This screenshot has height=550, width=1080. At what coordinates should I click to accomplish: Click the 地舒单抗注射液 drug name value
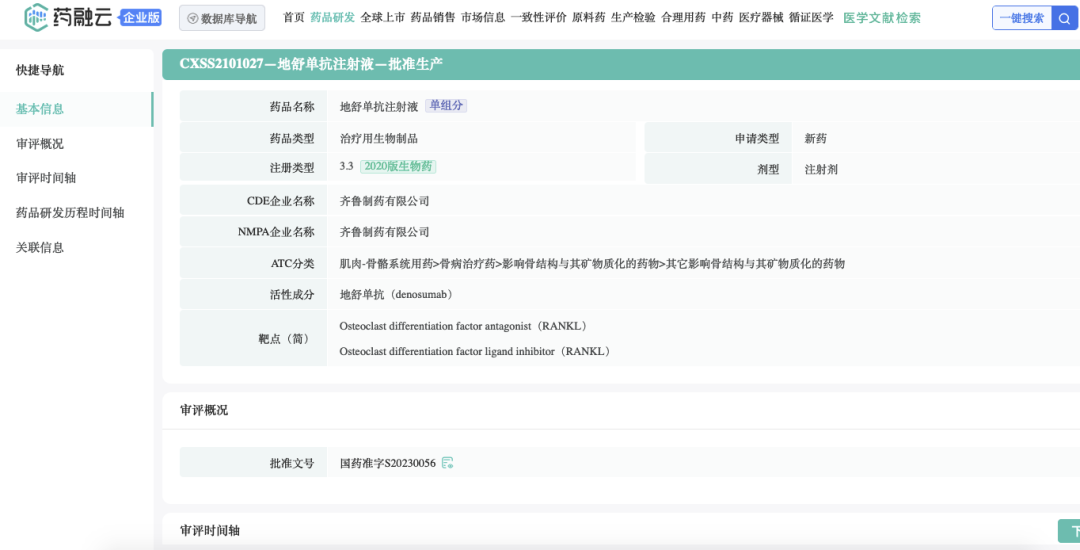[379, 107]
